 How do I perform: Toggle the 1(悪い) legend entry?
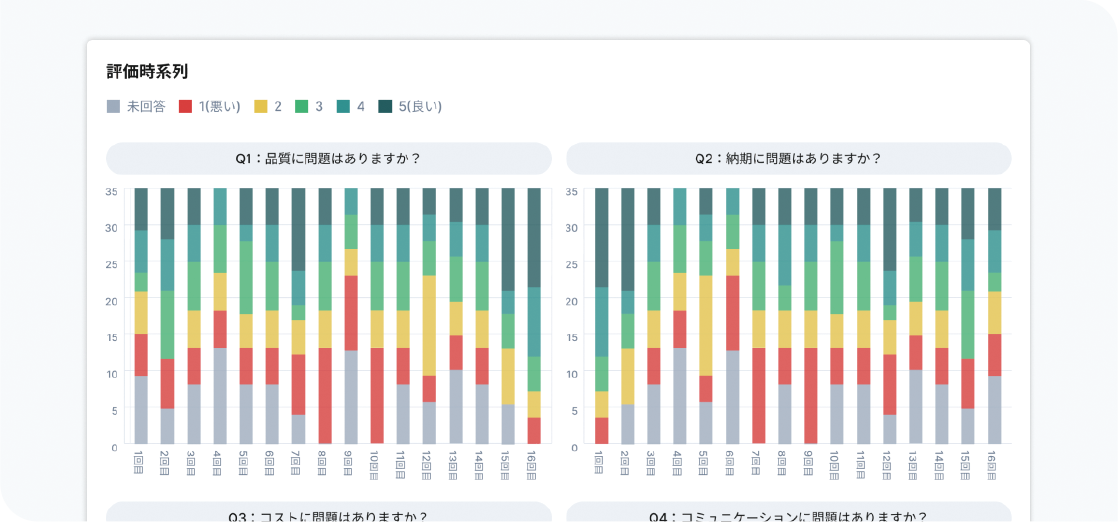[210, 106]
